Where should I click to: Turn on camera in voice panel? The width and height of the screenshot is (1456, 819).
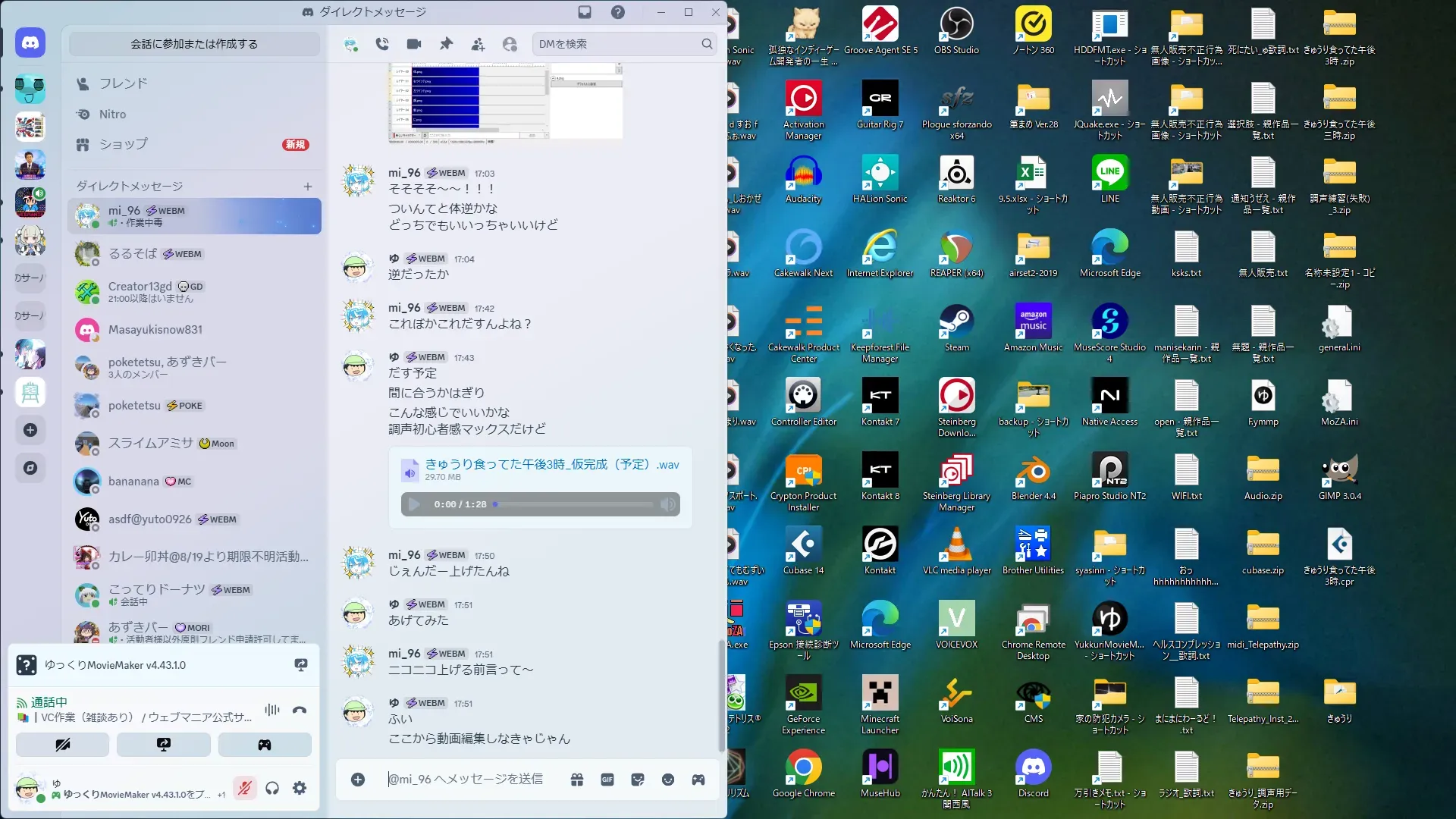coord(63,745)
